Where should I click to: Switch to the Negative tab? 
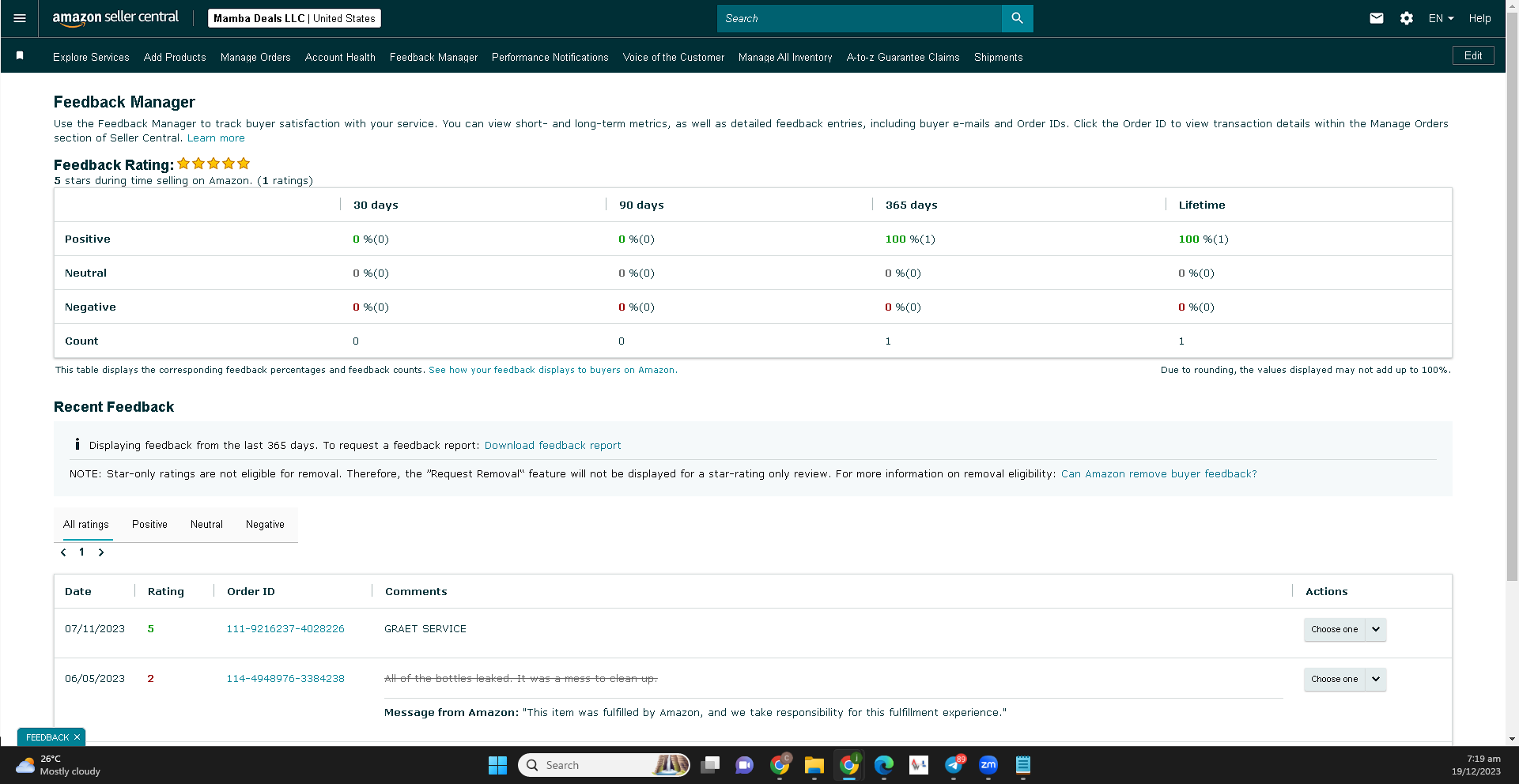265,525
